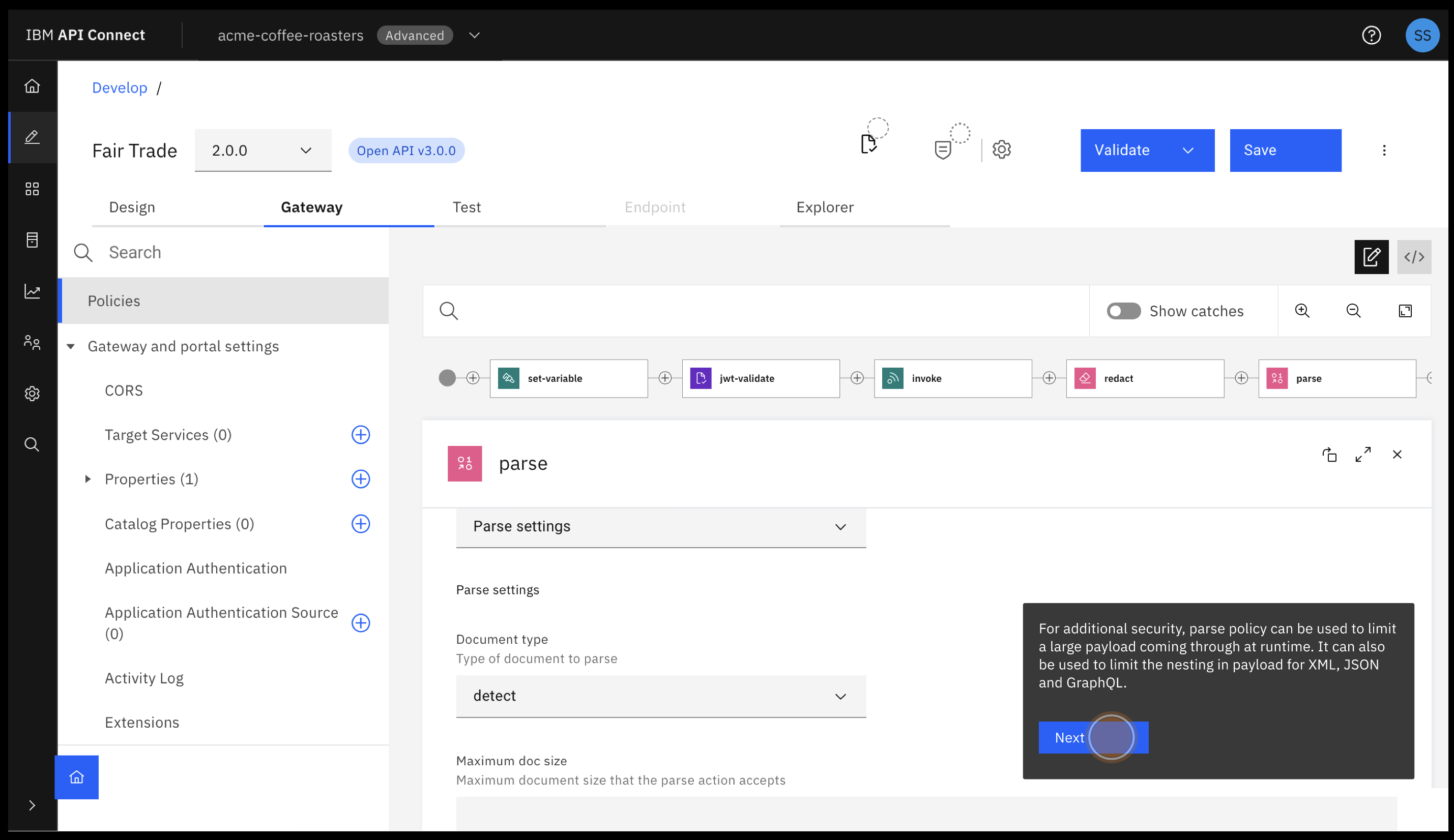
Task: Follow the Develop breadcrumb link
Action: coord(120,87)
